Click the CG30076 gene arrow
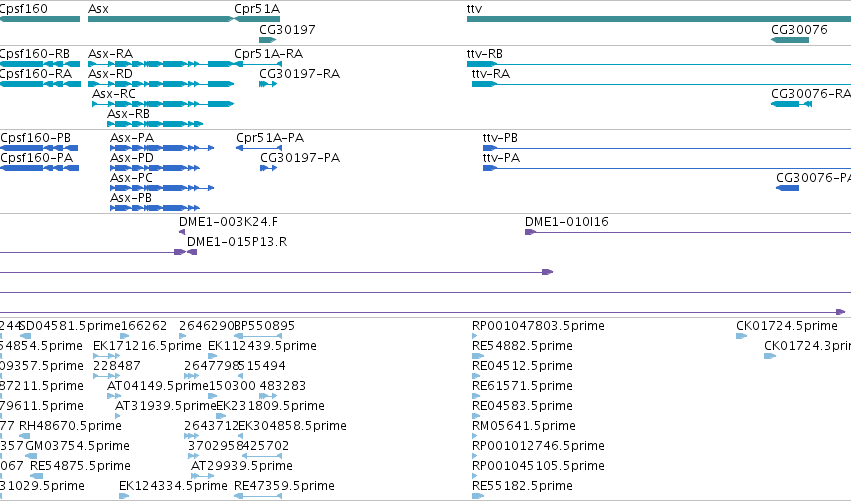This screenshot has height=501, width=851. 790,40
